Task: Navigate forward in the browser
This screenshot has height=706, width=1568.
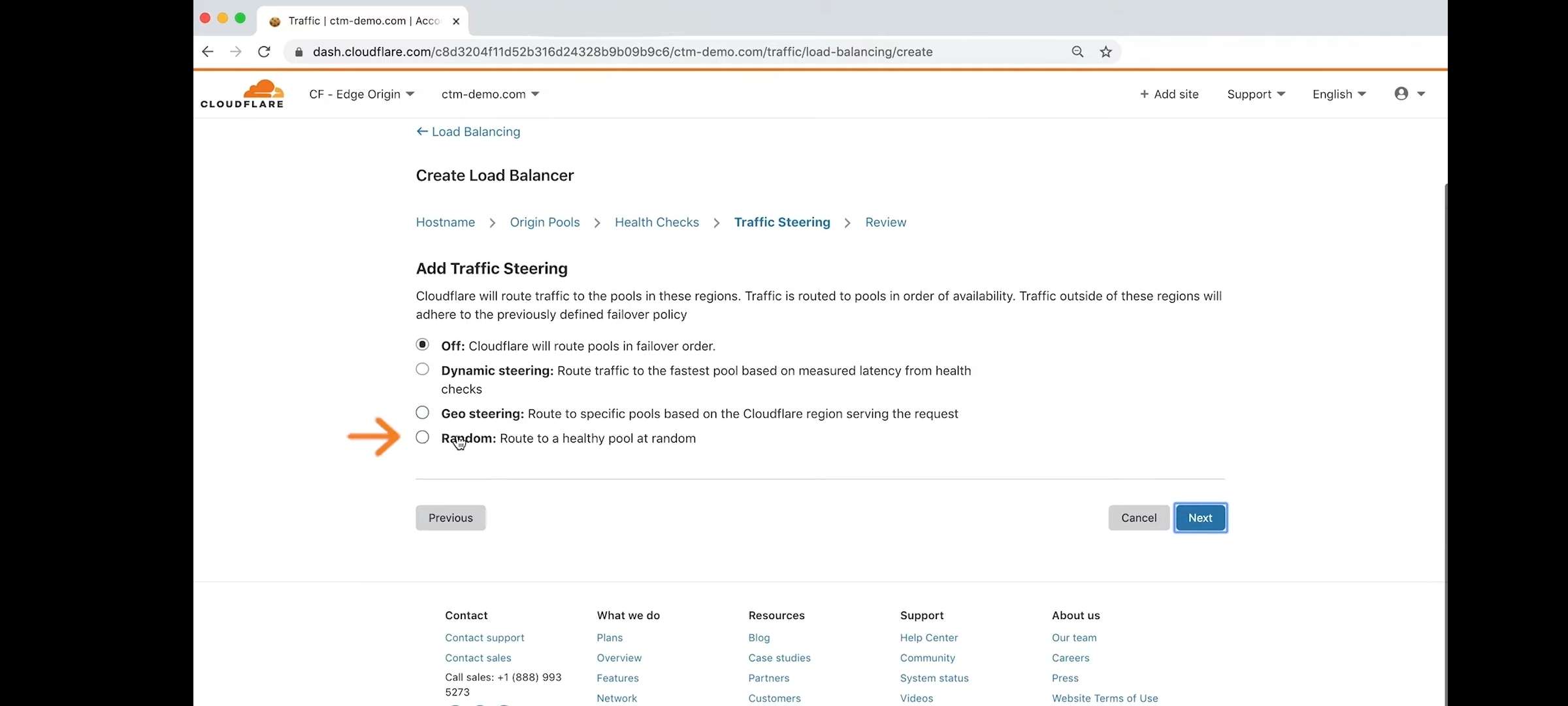Action: 236,52
